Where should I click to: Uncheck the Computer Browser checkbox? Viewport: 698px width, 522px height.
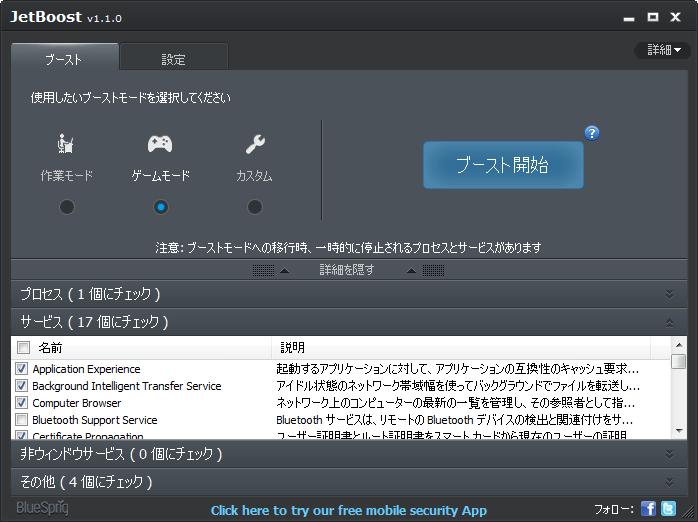21,402
